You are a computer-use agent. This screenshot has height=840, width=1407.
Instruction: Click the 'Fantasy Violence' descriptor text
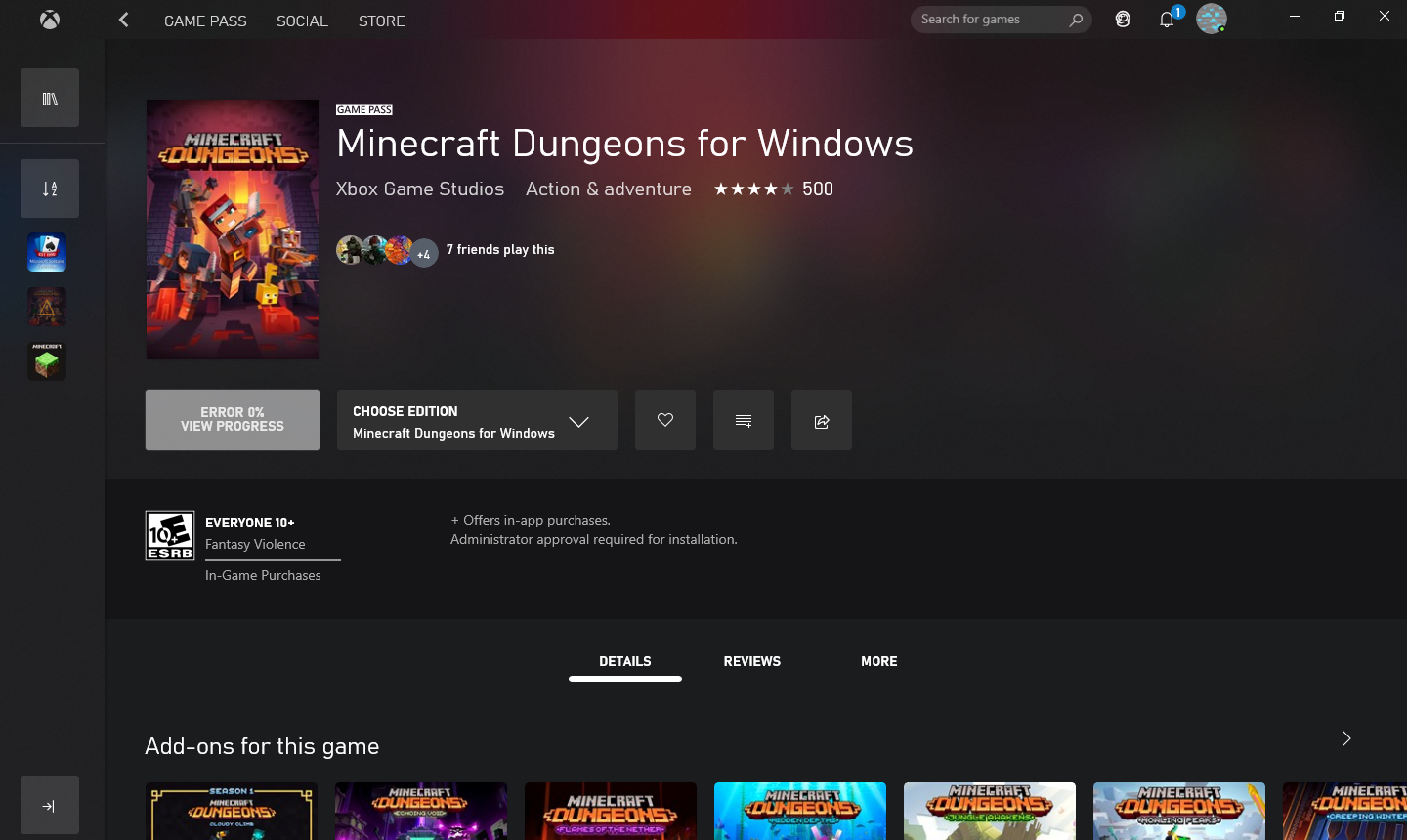click(x=255, y=545)
